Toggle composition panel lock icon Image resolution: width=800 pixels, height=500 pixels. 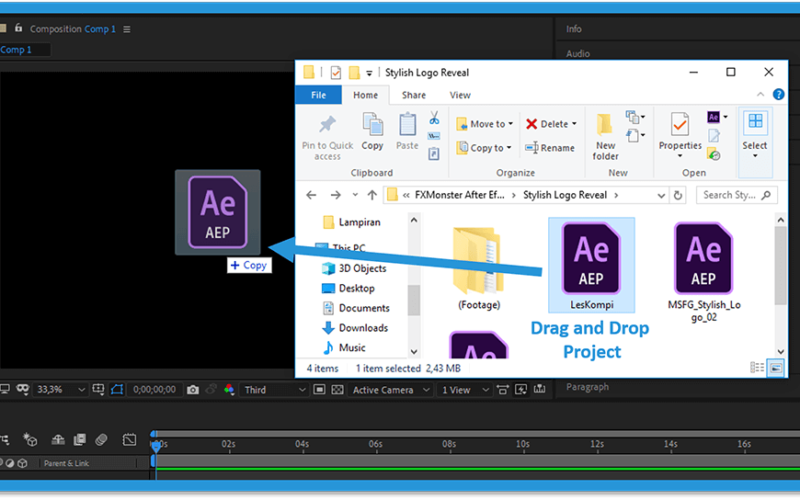click(x=18, y=28)
